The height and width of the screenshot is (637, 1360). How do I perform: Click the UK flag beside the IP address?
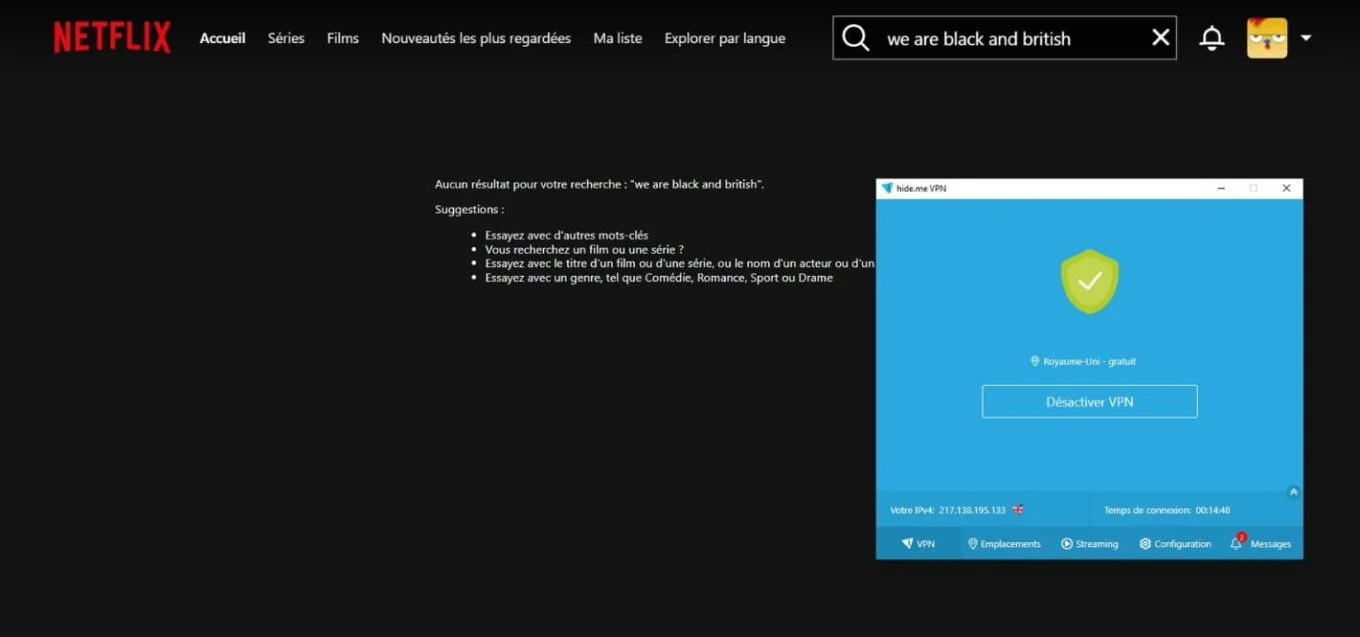1018,510
